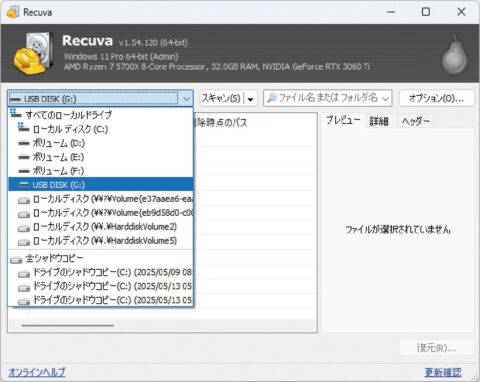Click the 更新確認 link
480x382 pixels.
coord(443,372)
